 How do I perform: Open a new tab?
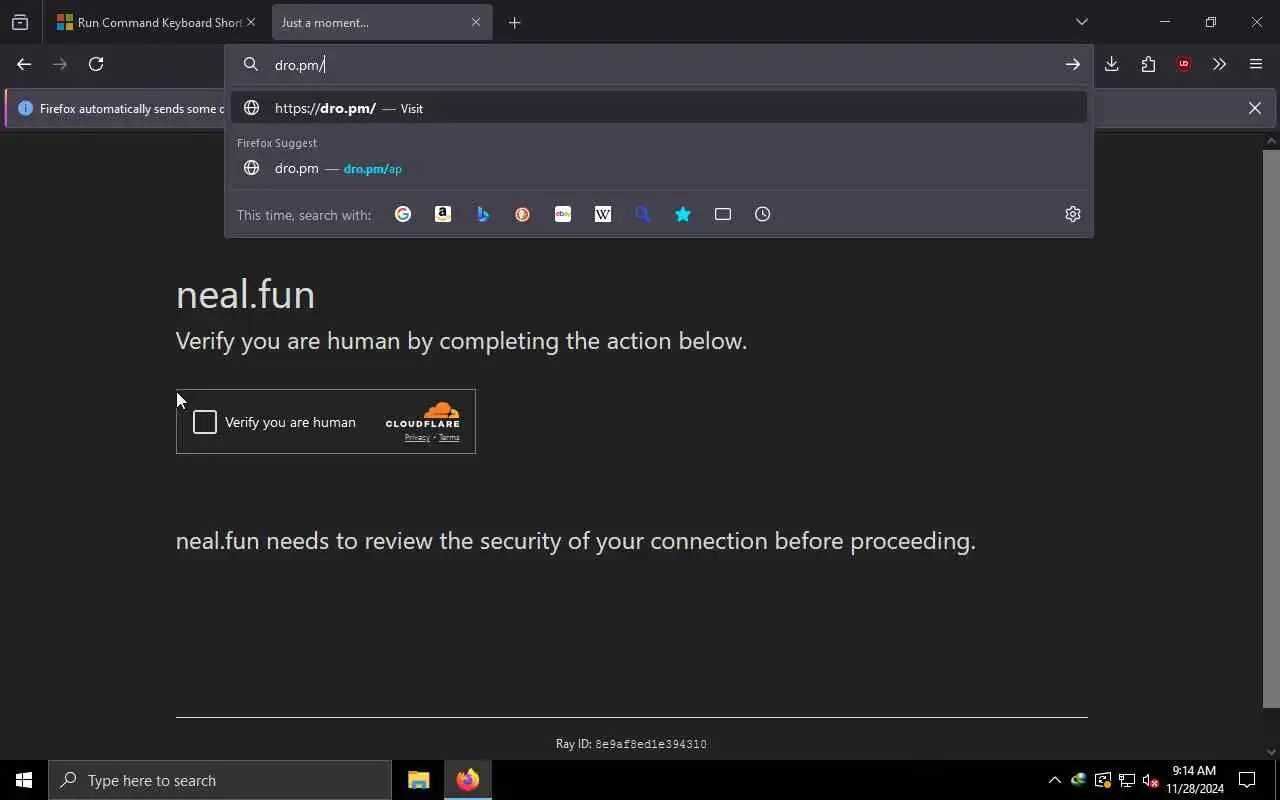(x=514, y=22)
